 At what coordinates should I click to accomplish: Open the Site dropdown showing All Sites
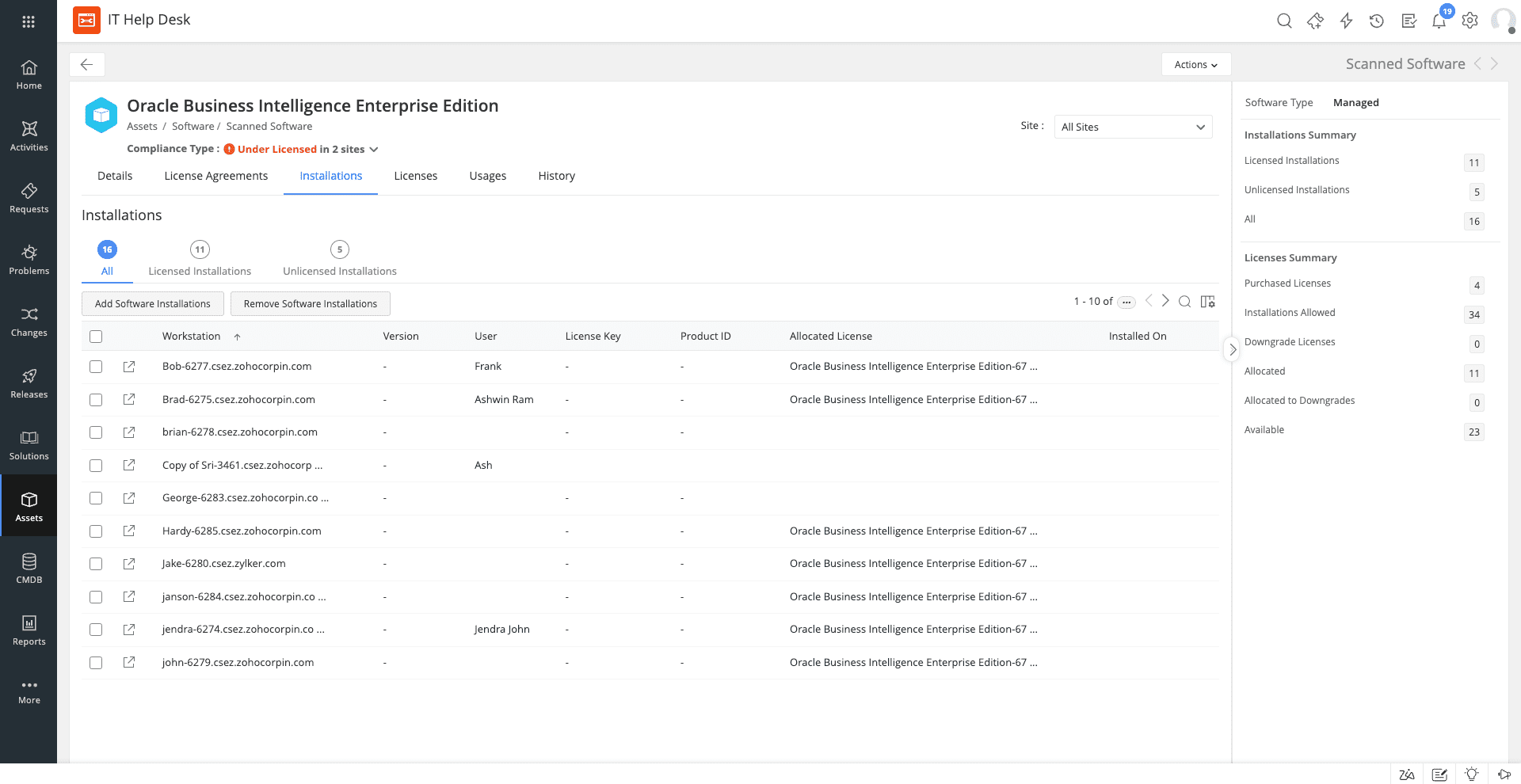(x=1133, y=127)
